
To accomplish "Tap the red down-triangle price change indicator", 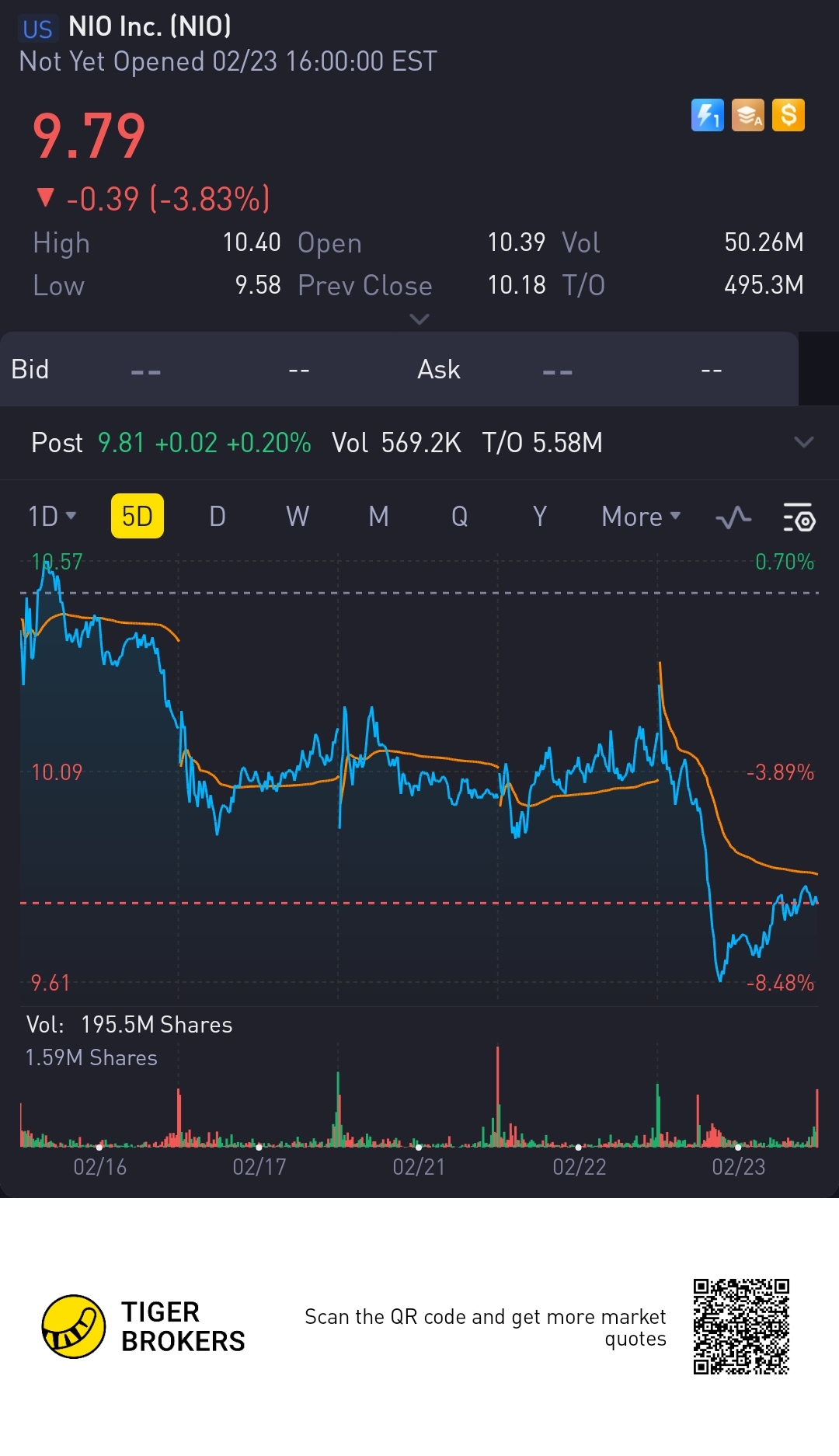I will pyautogui.click(x=46, y=198).
